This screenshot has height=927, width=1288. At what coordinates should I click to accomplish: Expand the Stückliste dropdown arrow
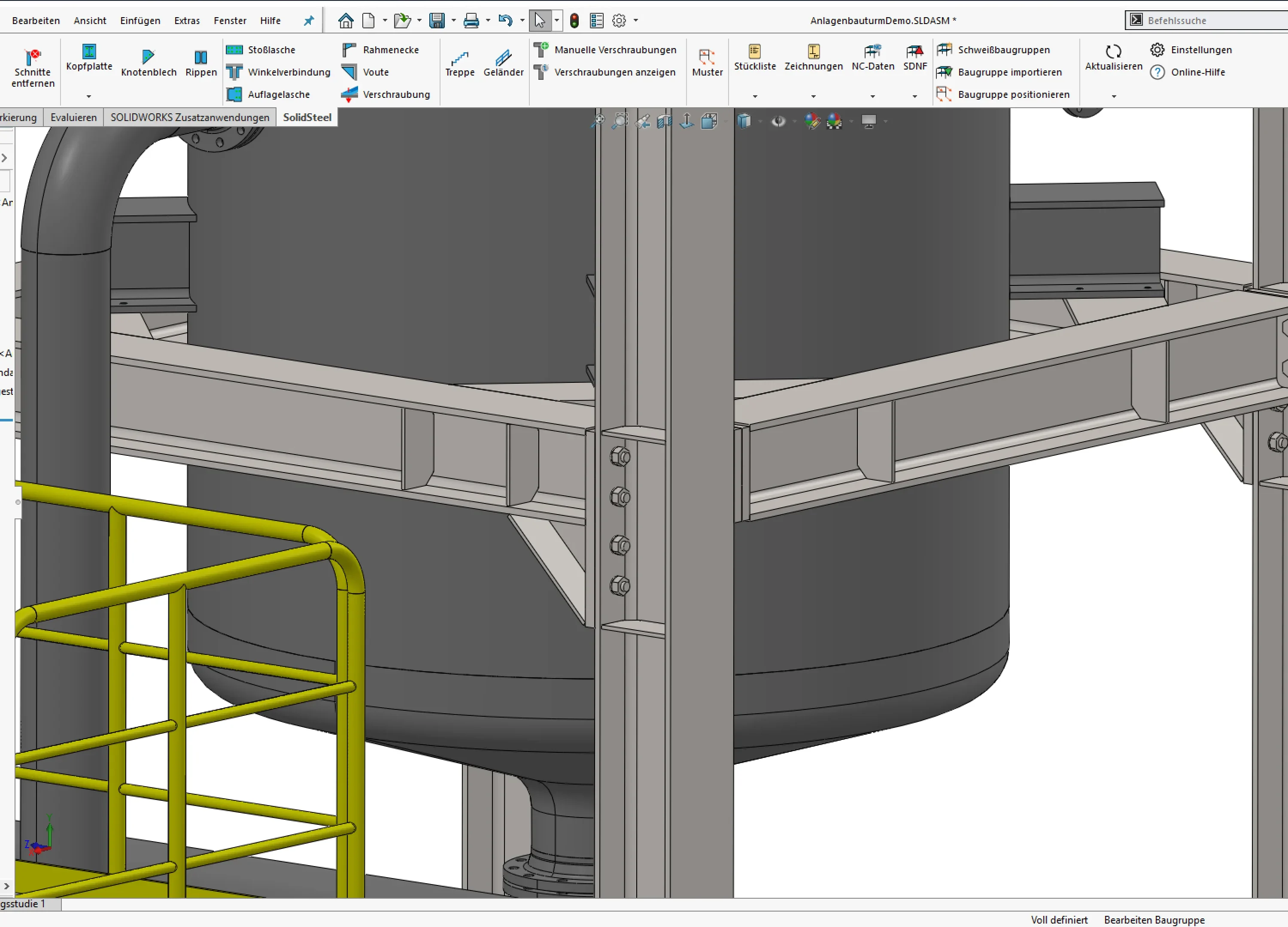tap(755, 97)
